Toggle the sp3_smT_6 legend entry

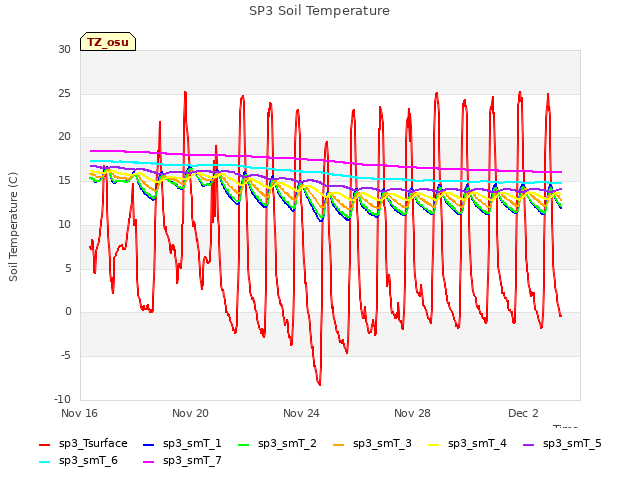point(78,461)
